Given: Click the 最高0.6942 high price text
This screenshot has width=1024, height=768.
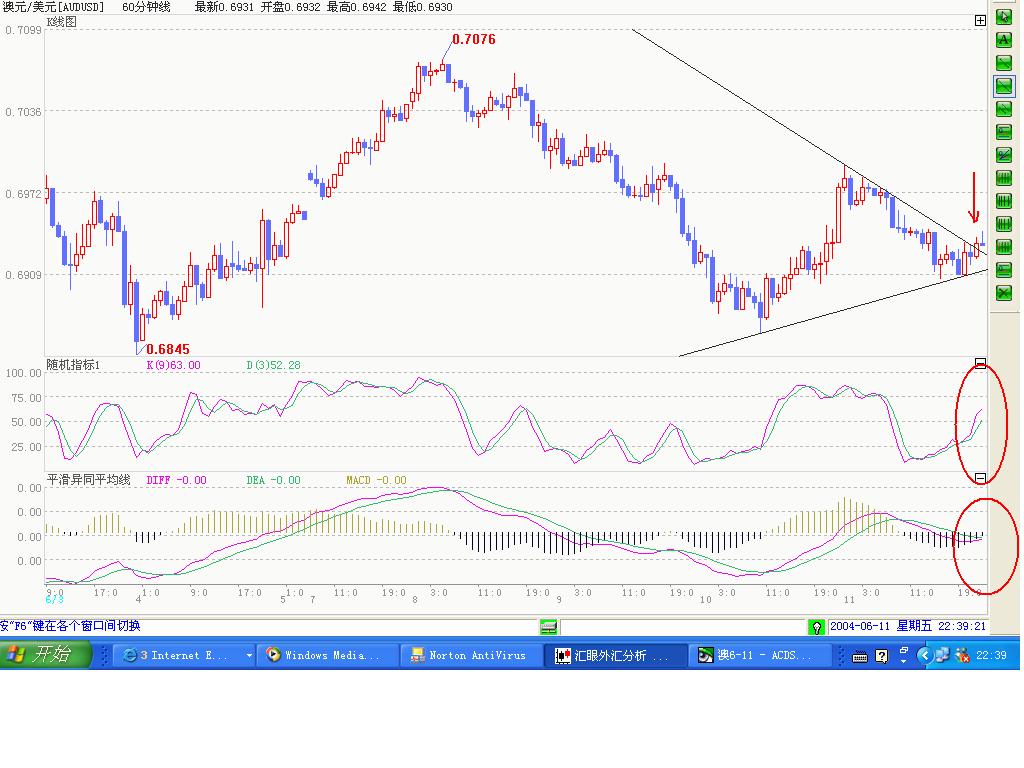Looking at the screenshot, I should tap(356, 7).
